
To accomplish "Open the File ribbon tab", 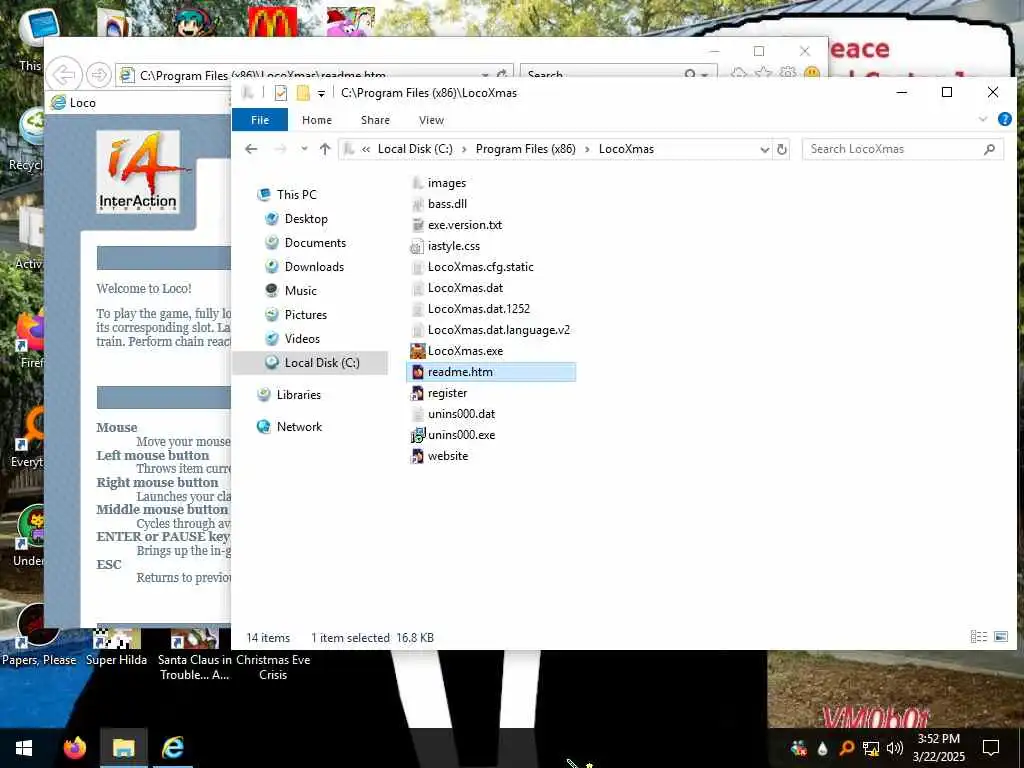I will click(x=260, y=120).
